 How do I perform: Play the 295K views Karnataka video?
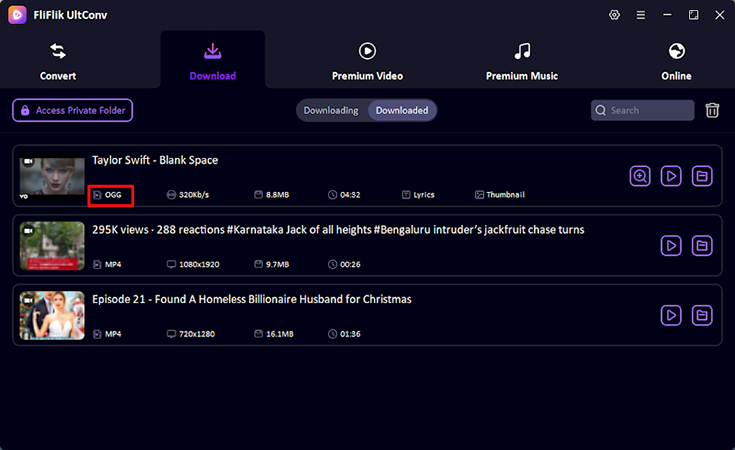[x=671, y=246]
